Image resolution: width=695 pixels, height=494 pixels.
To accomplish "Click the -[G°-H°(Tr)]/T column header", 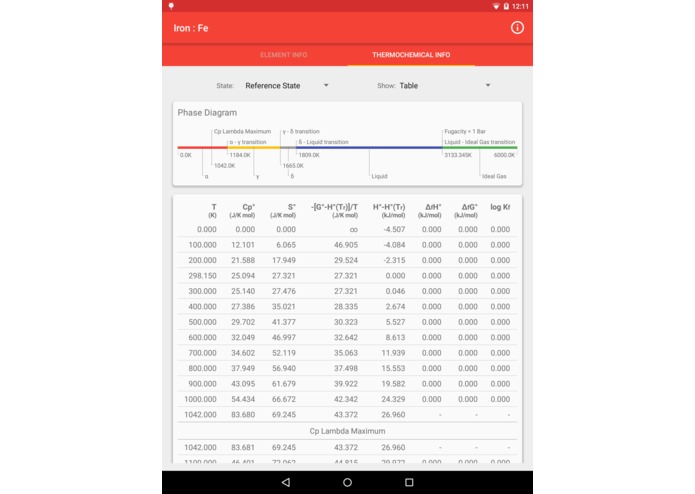I will tap(335, 210).
